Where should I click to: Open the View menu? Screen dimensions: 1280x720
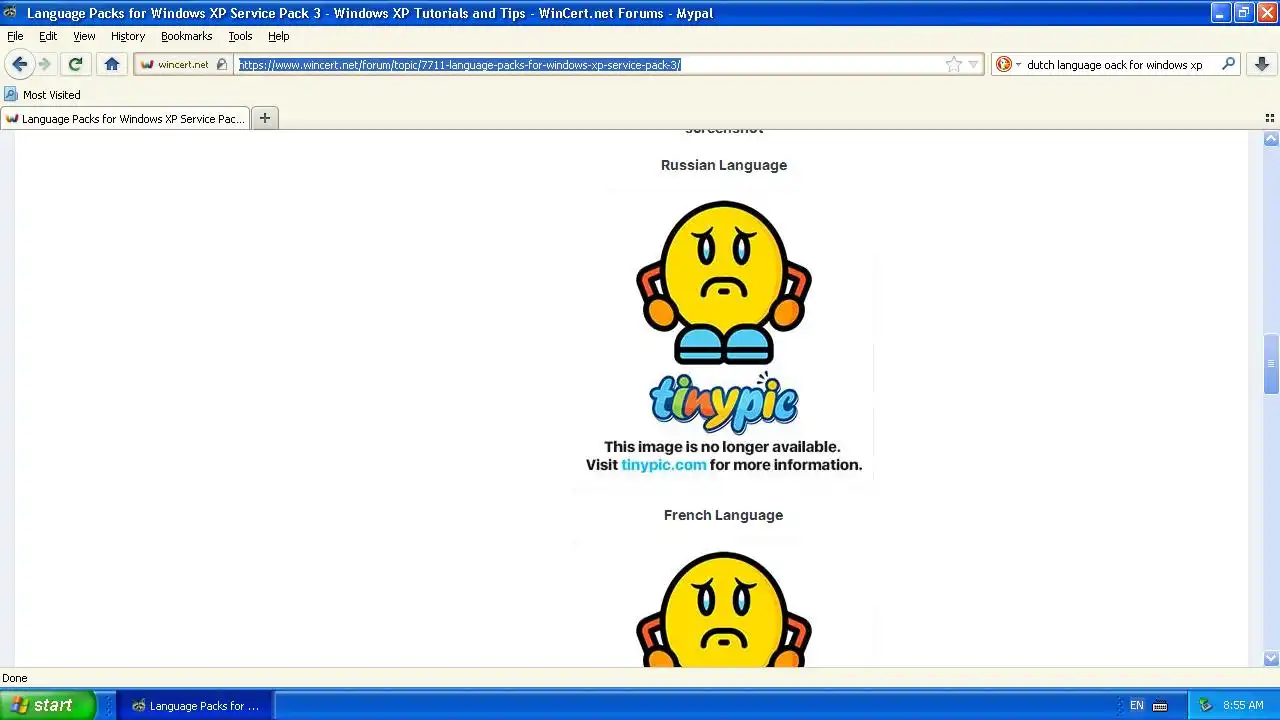point(84,36)
